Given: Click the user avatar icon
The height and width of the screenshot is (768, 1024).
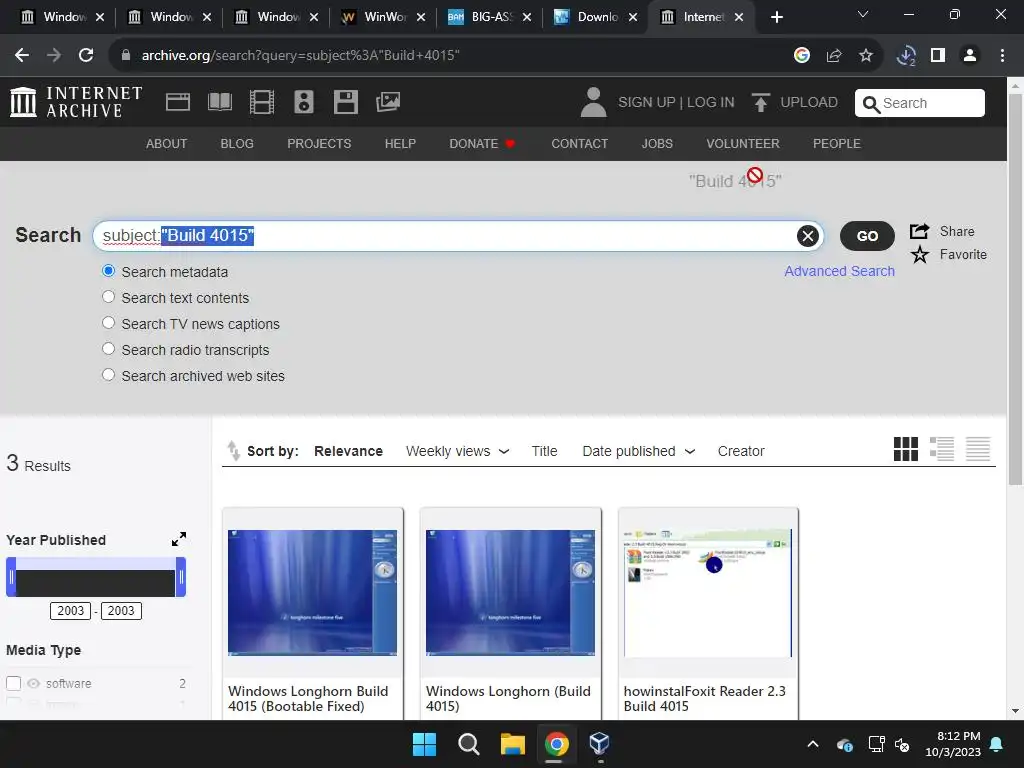Looking at the screenshot, I should 593,103.
